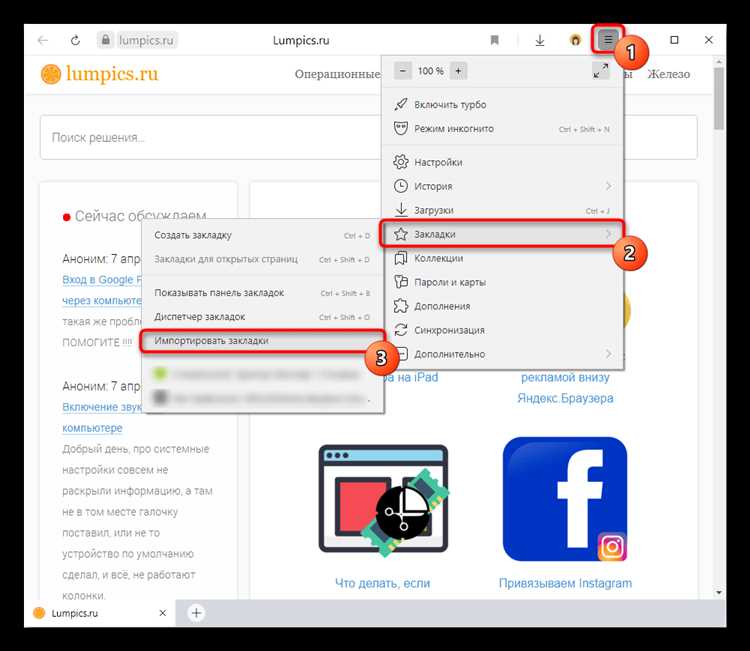Click the passwords and cards icon
Image resolution: width=750 pixels, height=651 pixels.
point(400,282)
